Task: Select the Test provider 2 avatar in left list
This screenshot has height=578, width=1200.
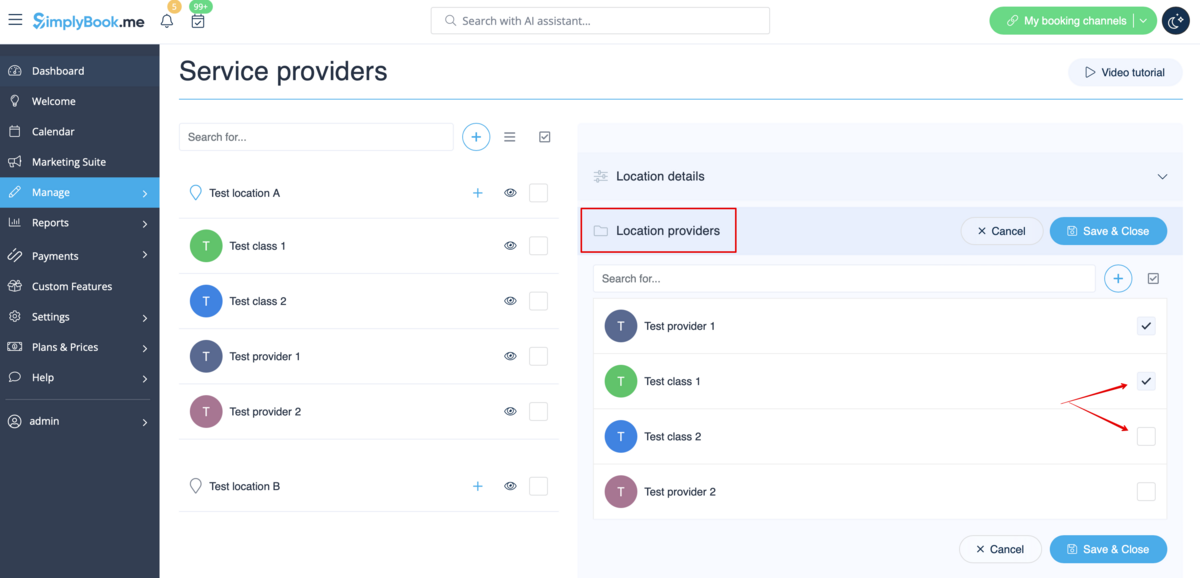Action: pyautogui.click(x=206, y=412)
